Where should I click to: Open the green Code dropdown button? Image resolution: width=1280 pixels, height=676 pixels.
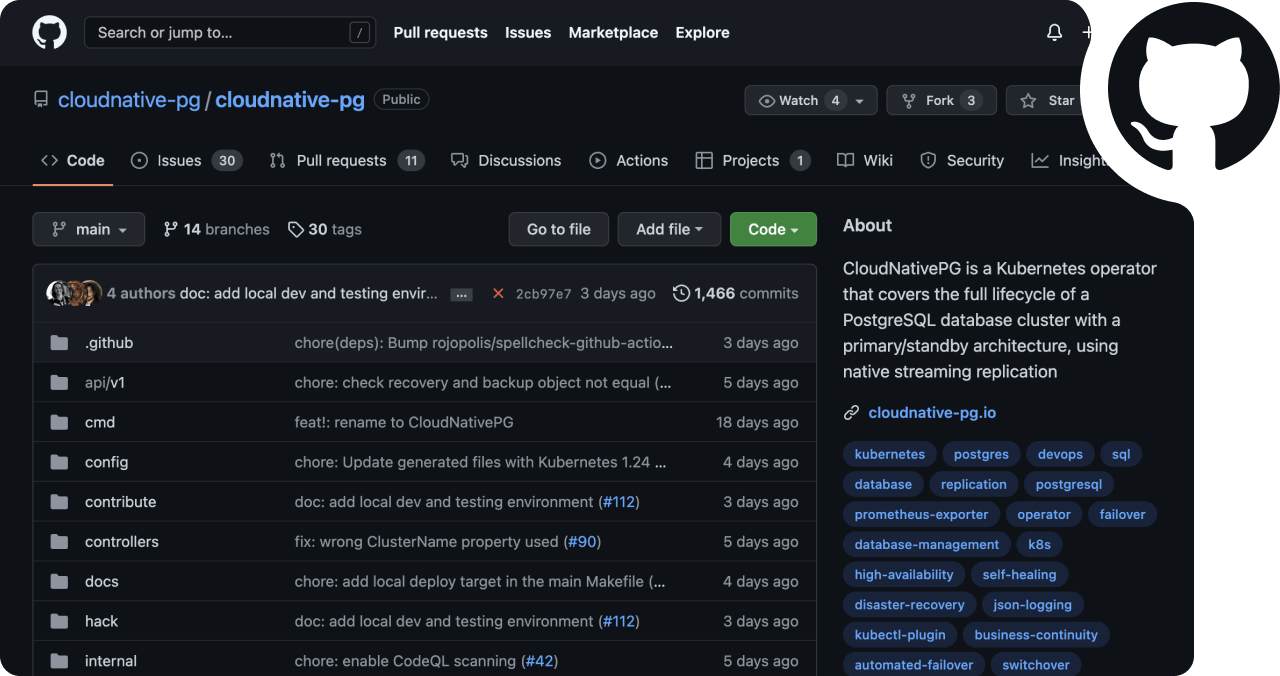[x=773, y=229]
